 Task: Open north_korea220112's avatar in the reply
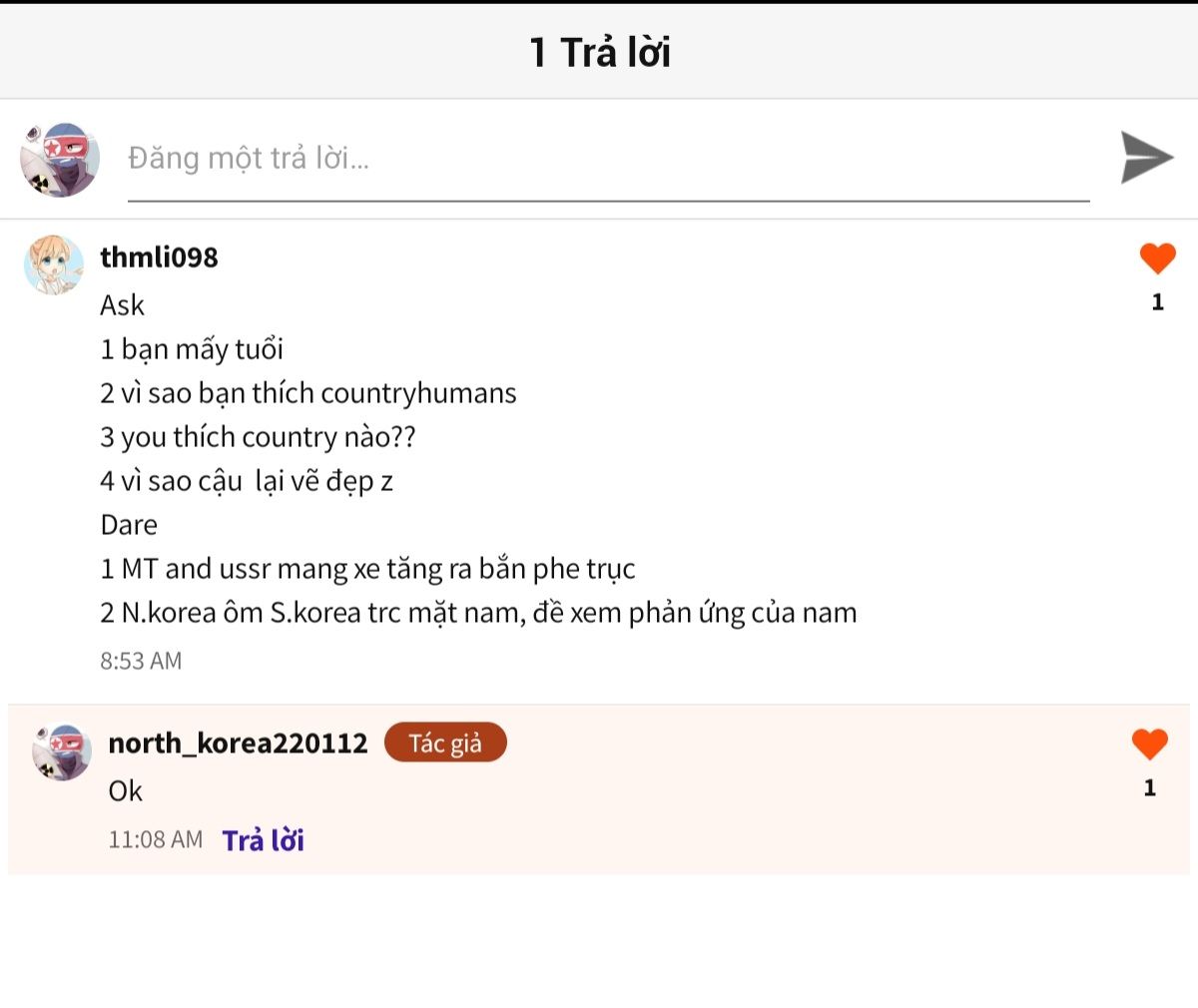[62, 753]
